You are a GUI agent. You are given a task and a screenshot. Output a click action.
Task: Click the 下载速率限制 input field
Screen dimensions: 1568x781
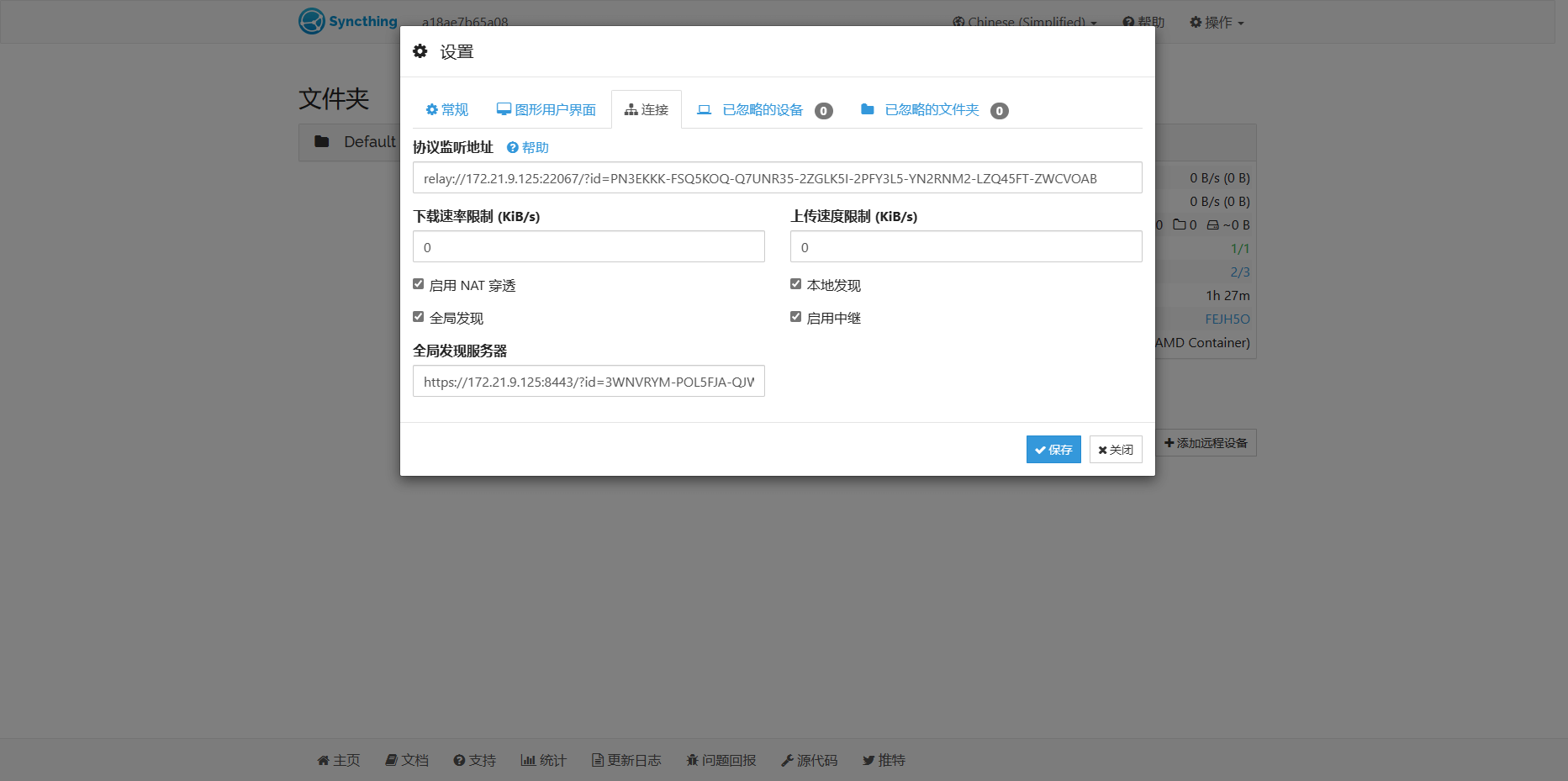pyautogui.click(x=589, y=247)
